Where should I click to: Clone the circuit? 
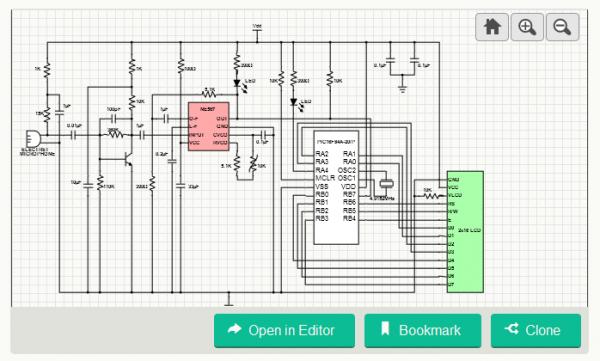tap(536, 330)
